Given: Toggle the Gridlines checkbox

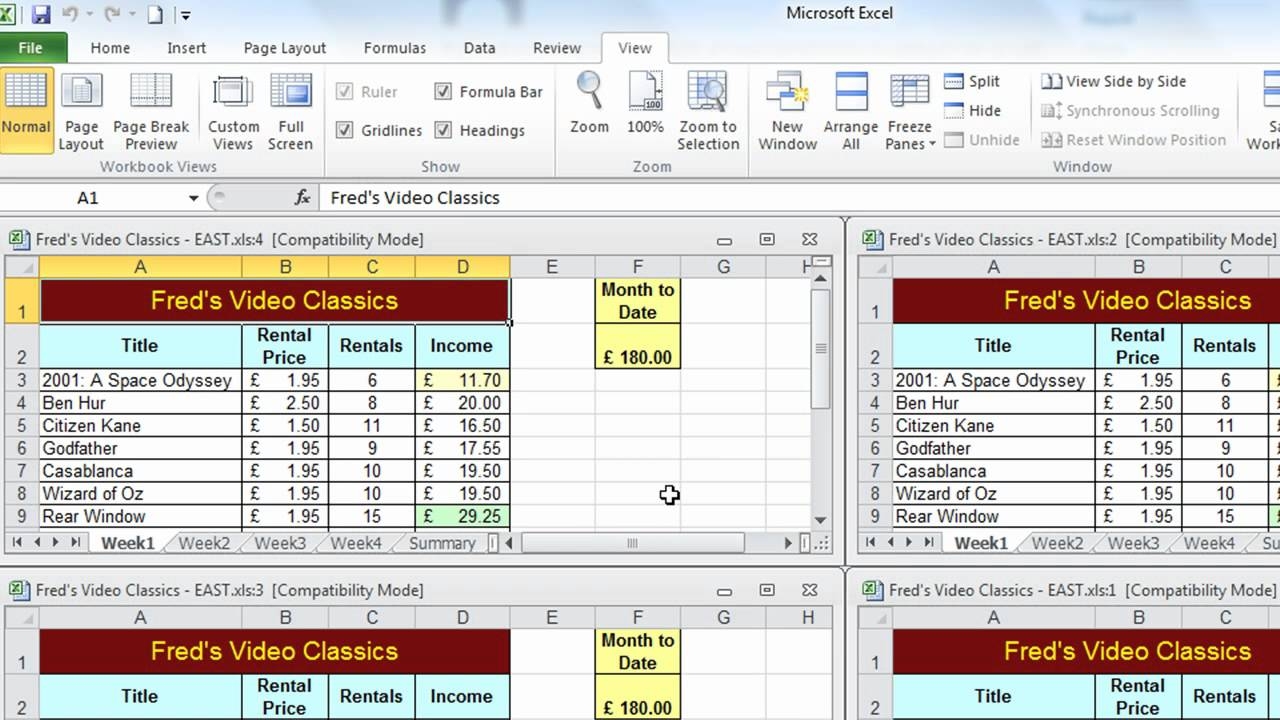Looking at the screenshot, I should click(x=345, y=130).
